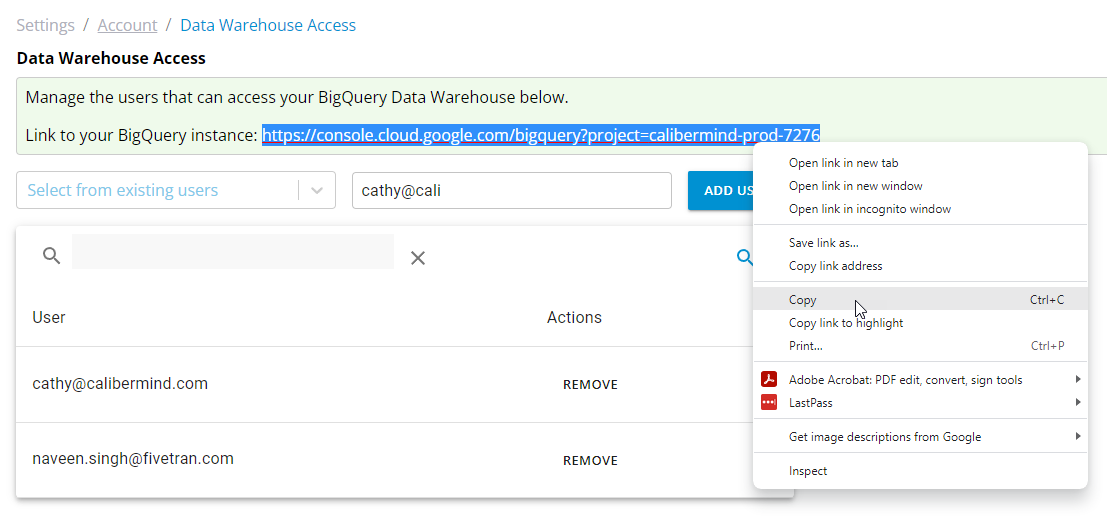Expand Adobe Acrobat submenu arrow
The image size is (1107, 526).
1078,380
